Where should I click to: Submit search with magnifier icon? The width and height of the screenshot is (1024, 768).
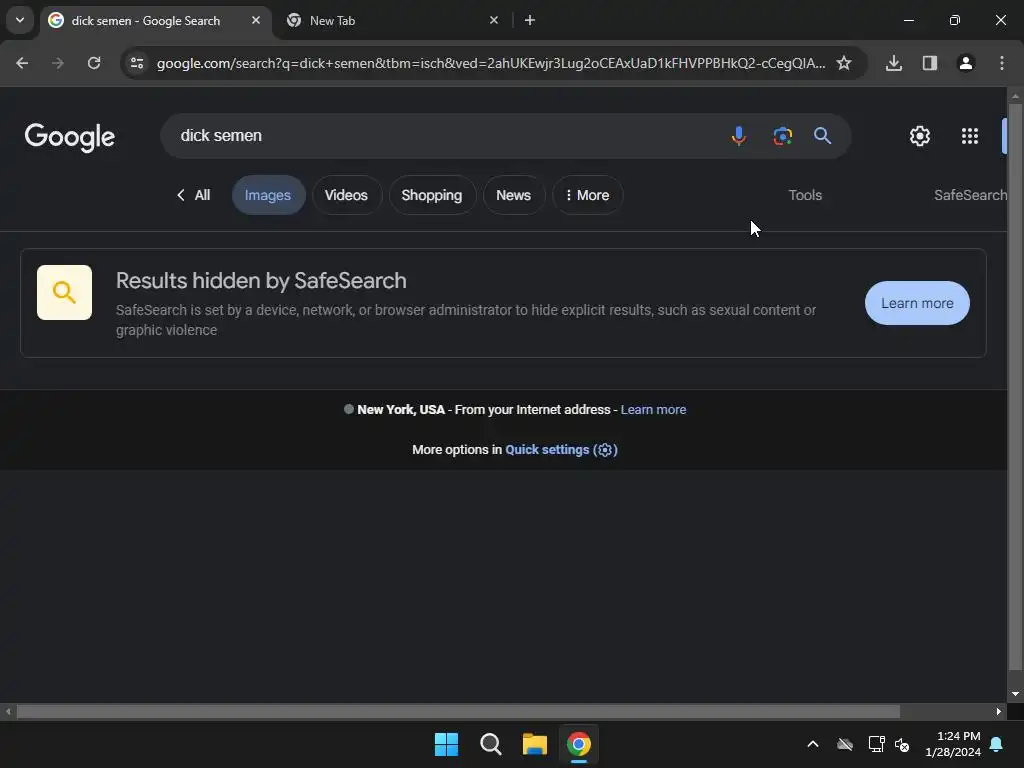[x=823, y=136]
